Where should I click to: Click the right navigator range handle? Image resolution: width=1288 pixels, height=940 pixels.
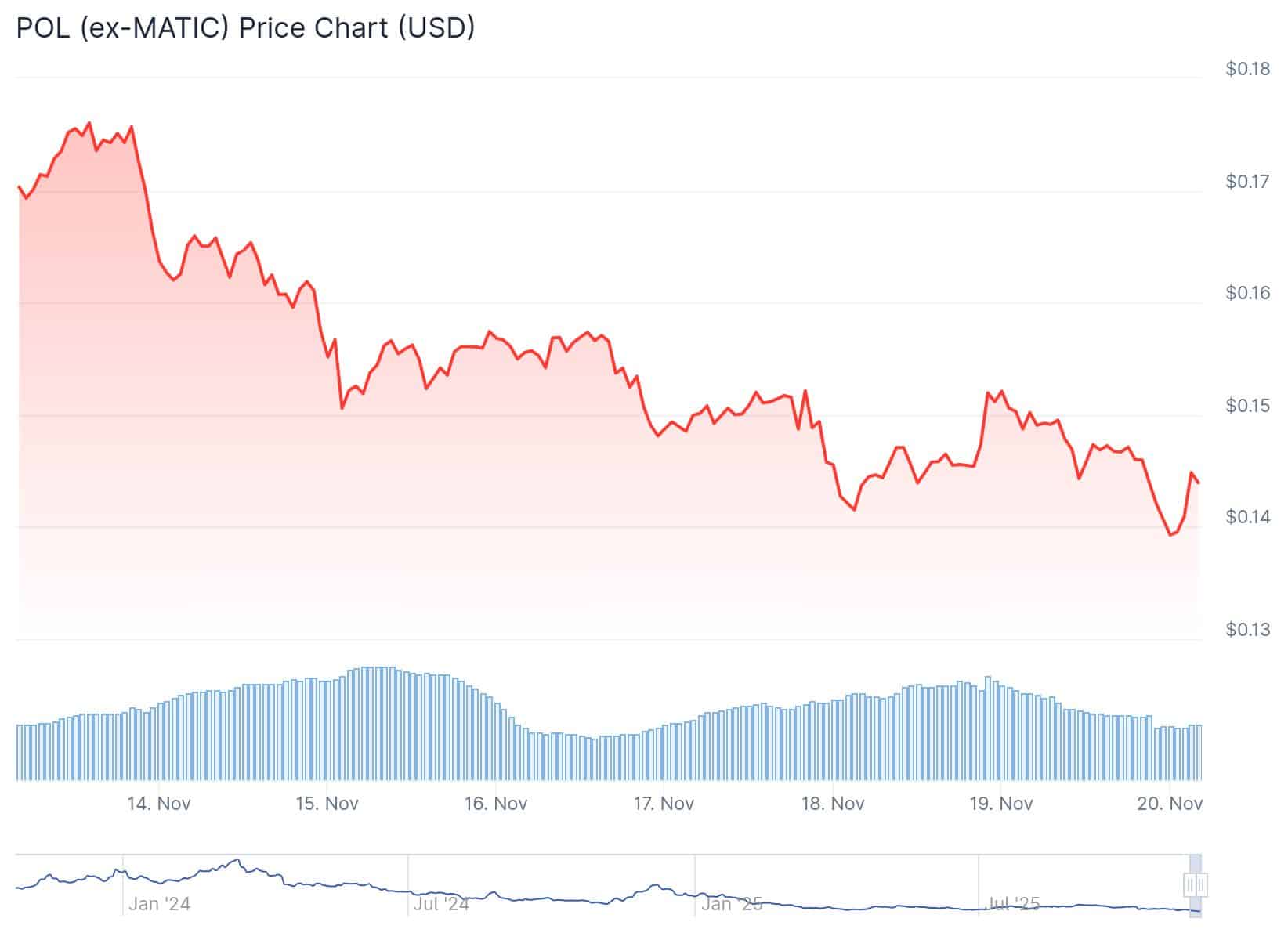pyautogui.click(x=1201, y=885)
